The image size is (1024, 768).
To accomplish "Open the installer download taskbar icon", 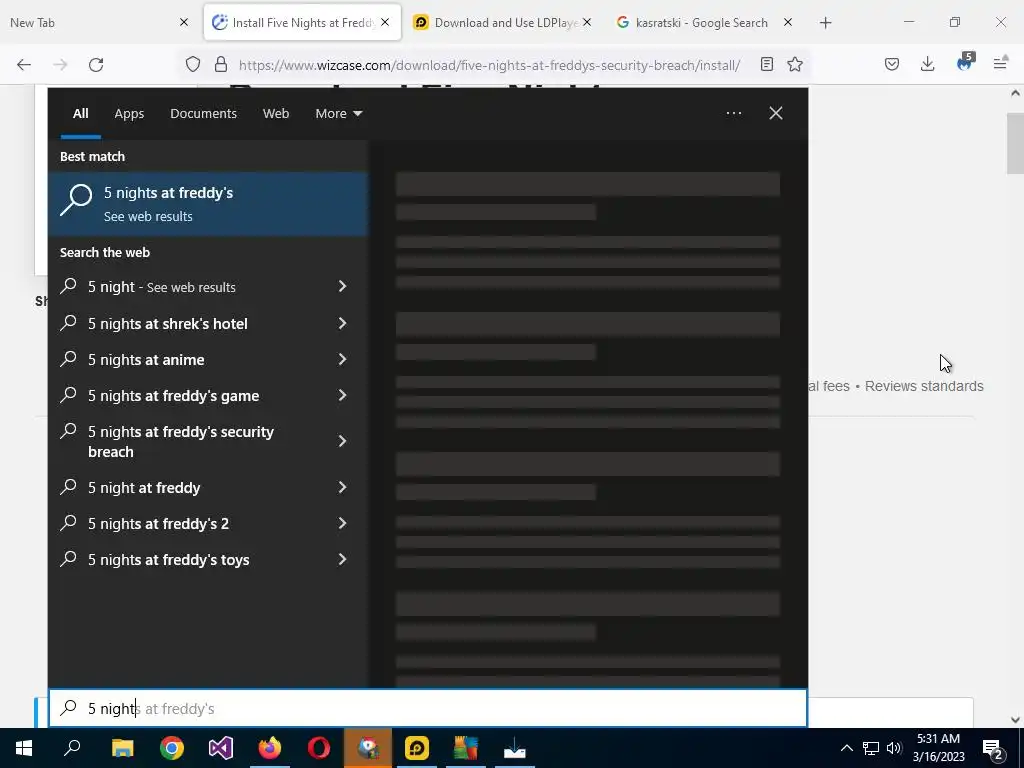I will 515,748.
